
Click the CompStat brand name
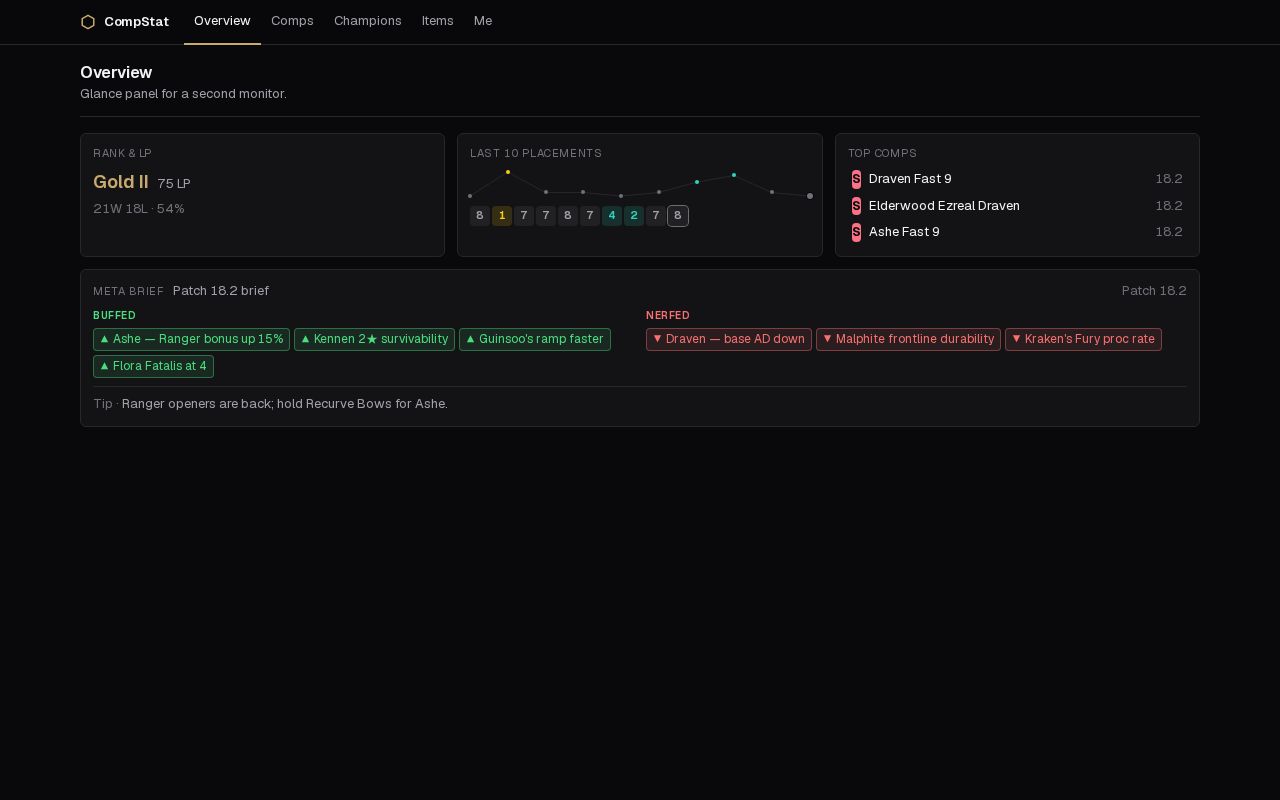point(136,22)
